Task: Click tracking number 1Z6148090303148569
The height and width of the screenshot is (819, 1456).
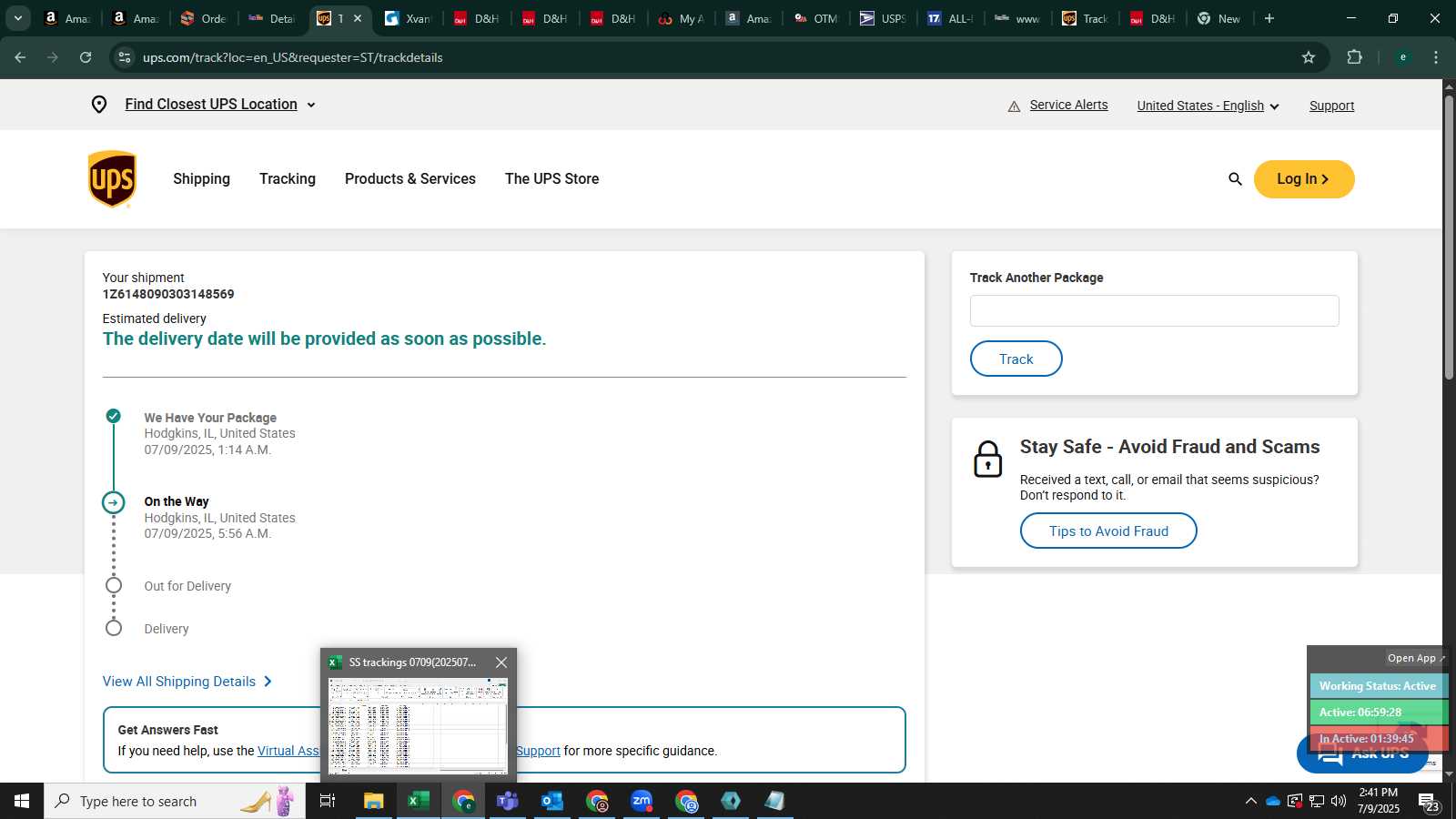Action: click(x=168, y=294)
